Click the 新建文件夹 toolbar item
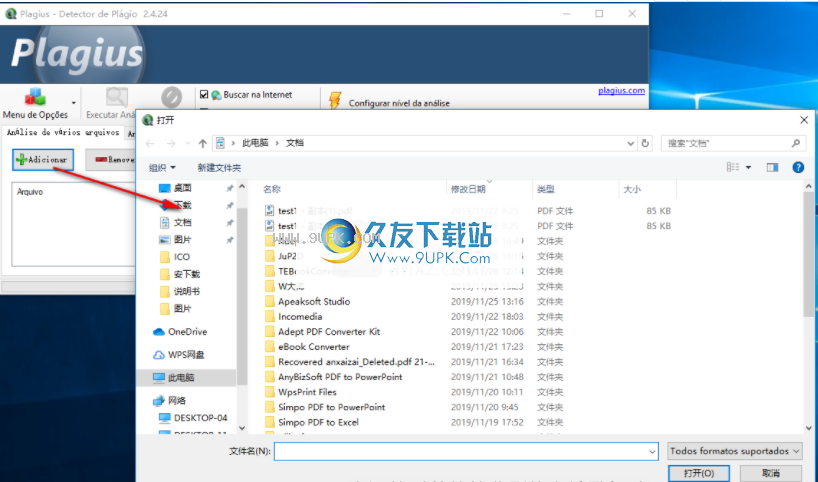 [x=219, y=167]
